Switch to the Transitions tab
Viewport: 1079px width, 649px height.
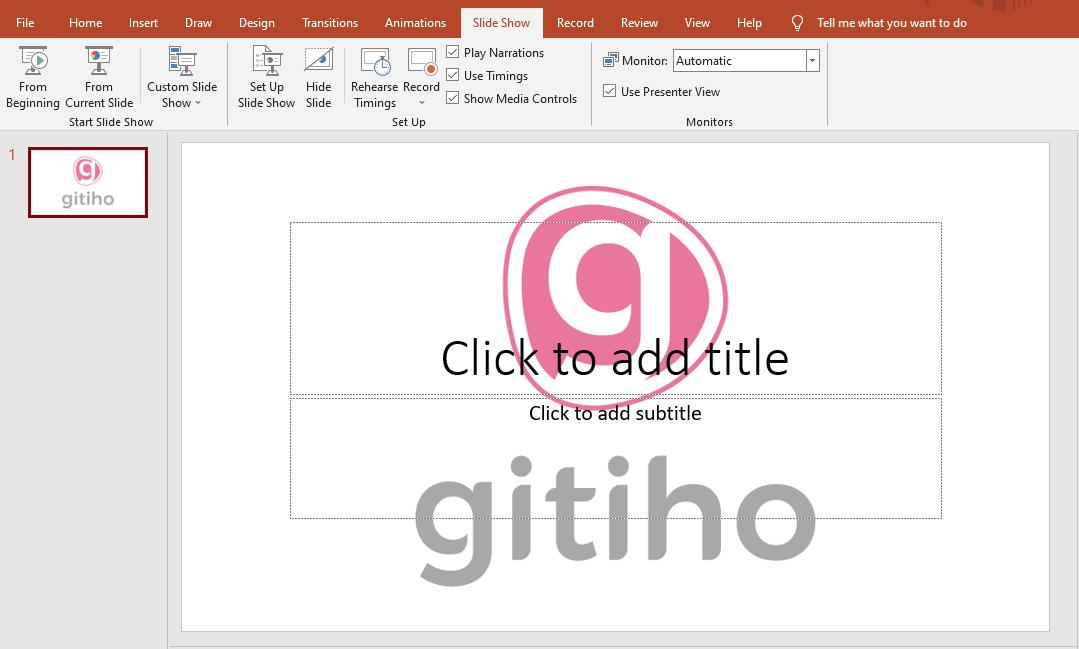click(330, 21)
